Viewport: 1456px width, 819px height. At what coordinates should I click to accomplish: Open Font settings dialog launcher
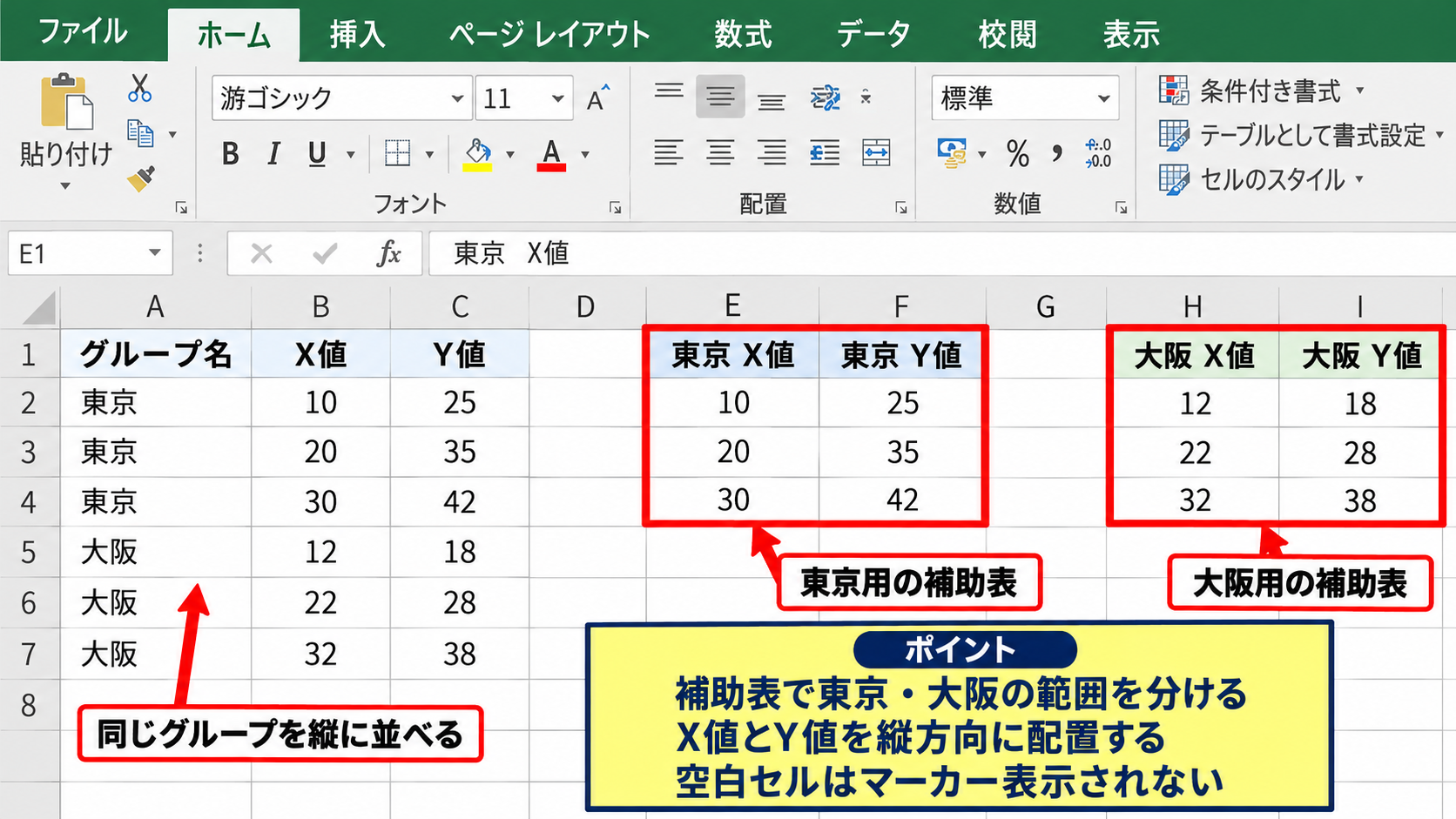pyautogui.click(x=615, y=208)
